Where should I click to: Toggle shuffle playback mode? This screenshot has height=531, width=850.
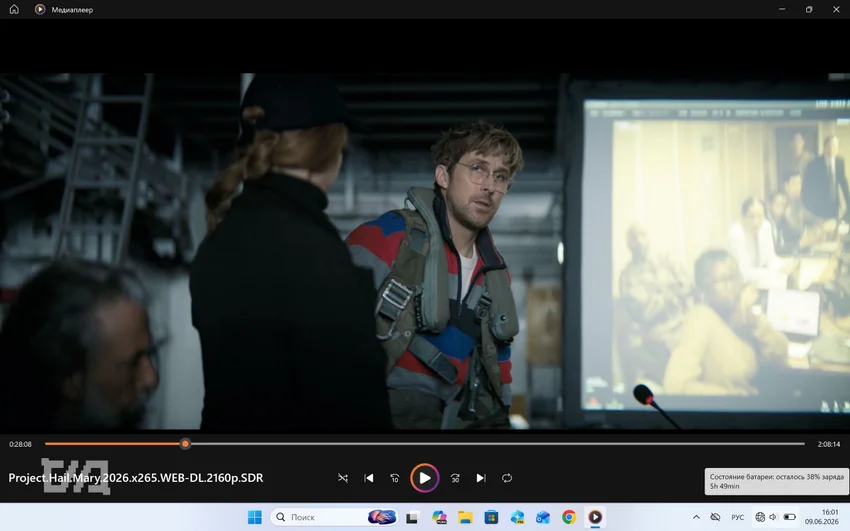click(343, 478)
